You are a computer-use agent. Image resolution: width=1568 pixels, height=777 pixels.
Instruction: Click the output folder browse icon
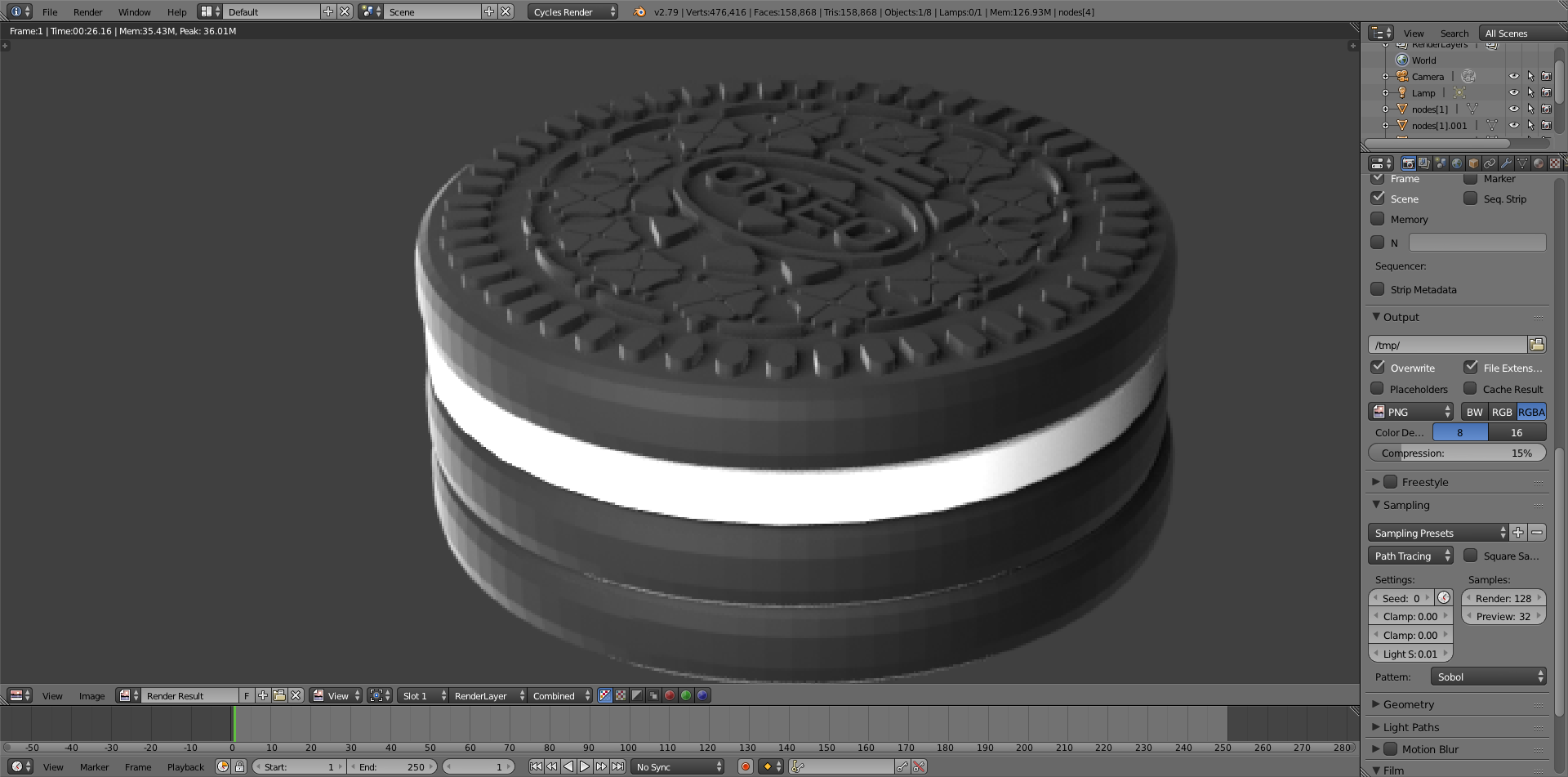(1537, 345)
